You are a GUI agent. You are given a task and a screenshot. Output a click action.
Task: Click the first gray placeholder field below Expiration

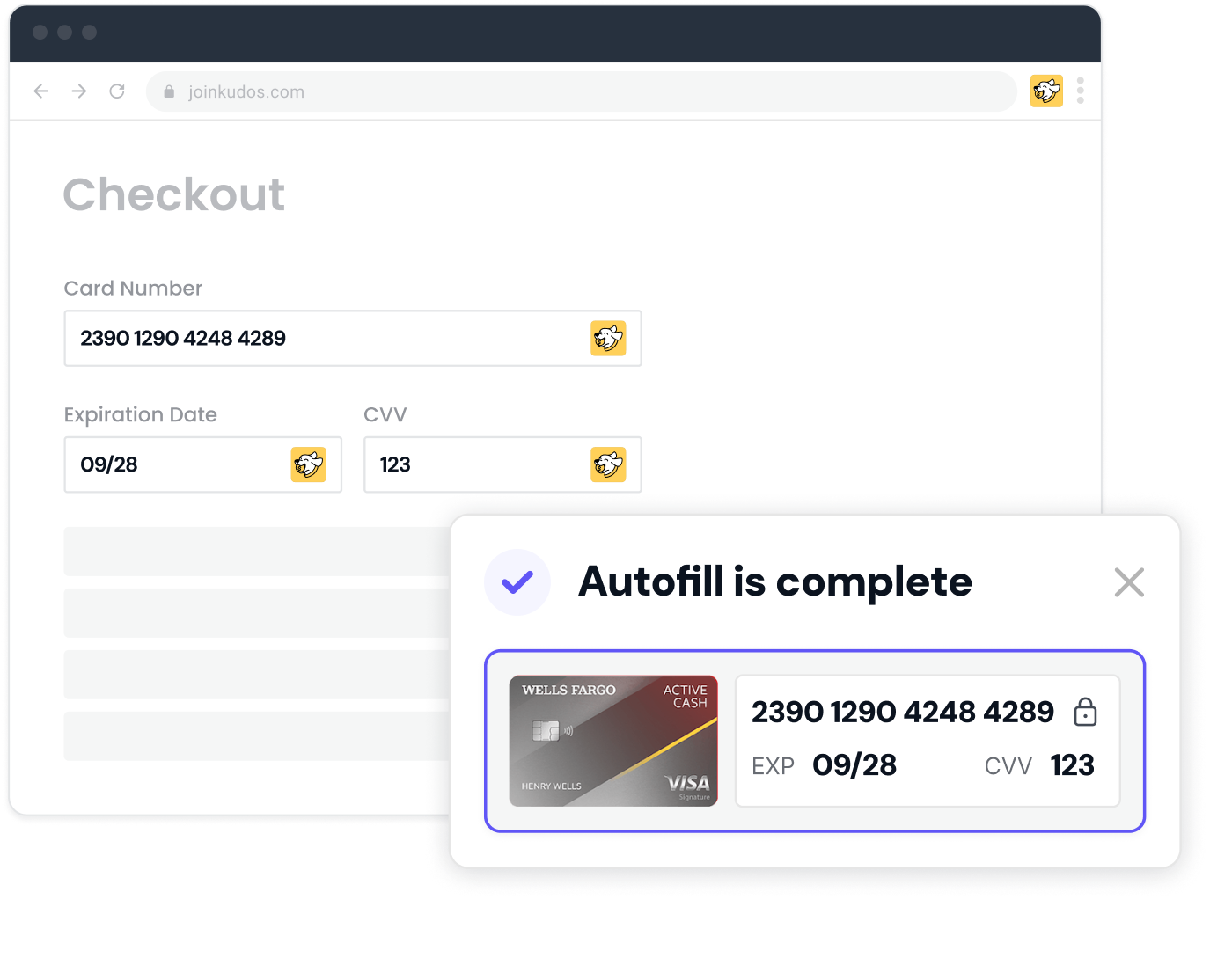point(257,552)
